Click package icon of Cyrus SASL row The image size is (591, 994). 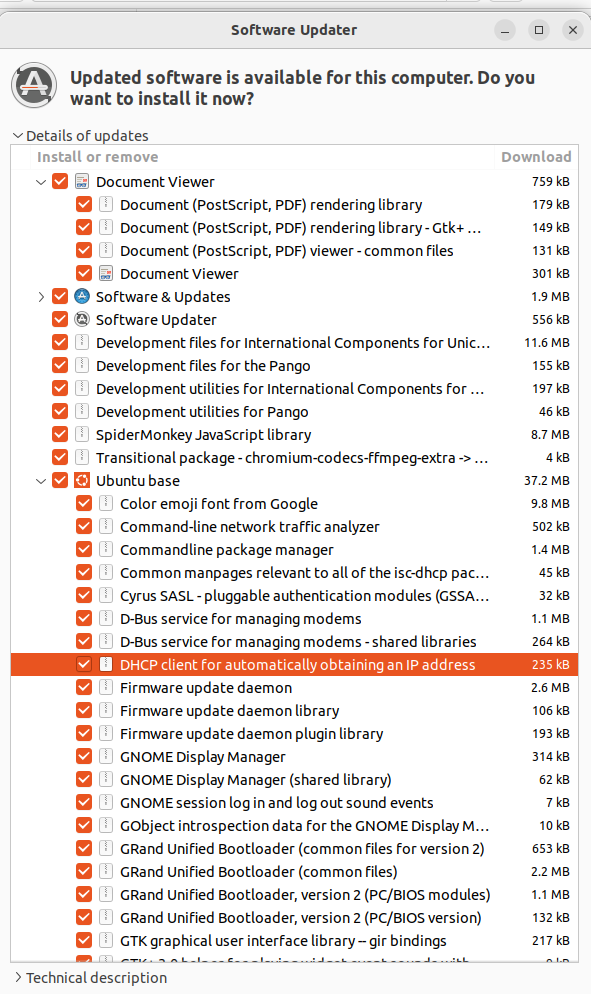coord(106,595)
